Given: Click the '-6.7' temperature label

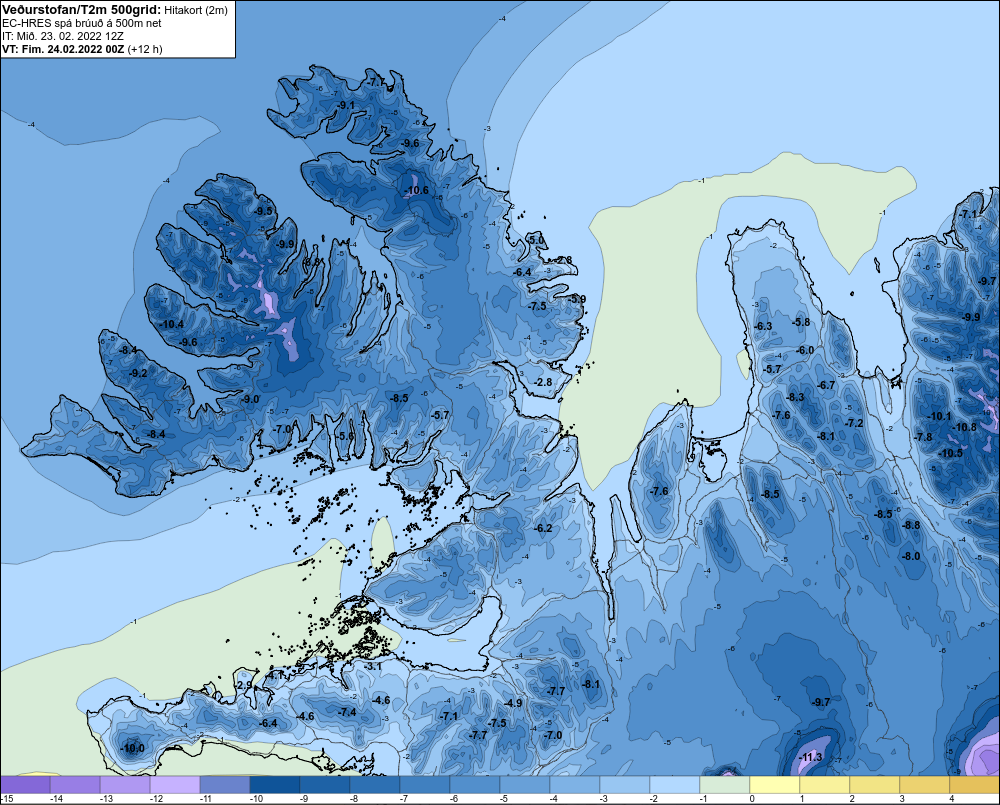Looking at the screenshot, I should [x=826, y=385].
